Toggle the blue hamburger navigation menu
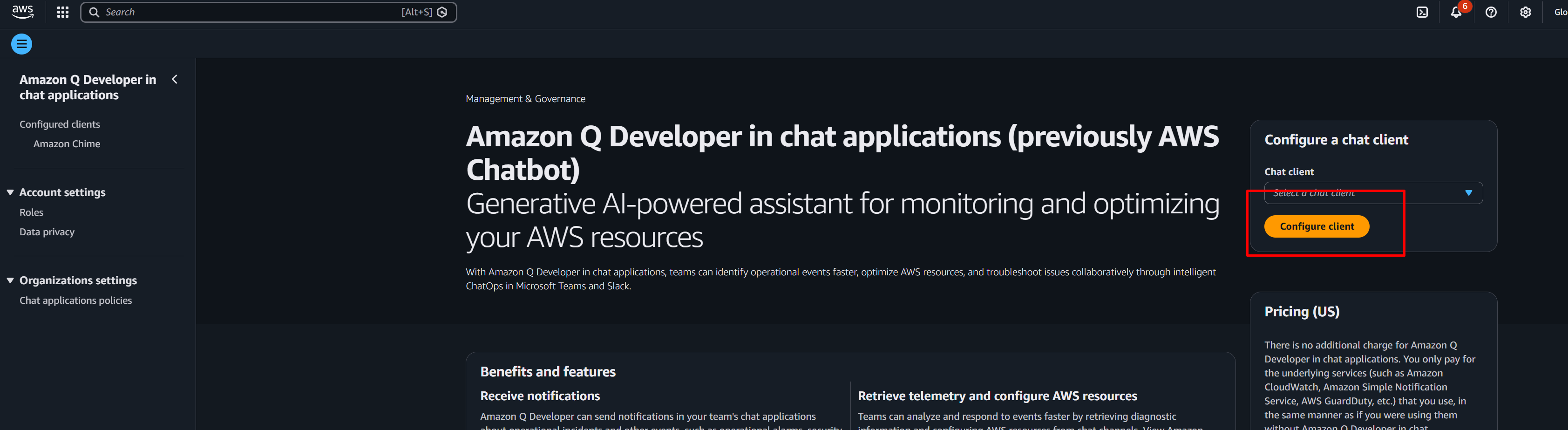 coord(22,44)
